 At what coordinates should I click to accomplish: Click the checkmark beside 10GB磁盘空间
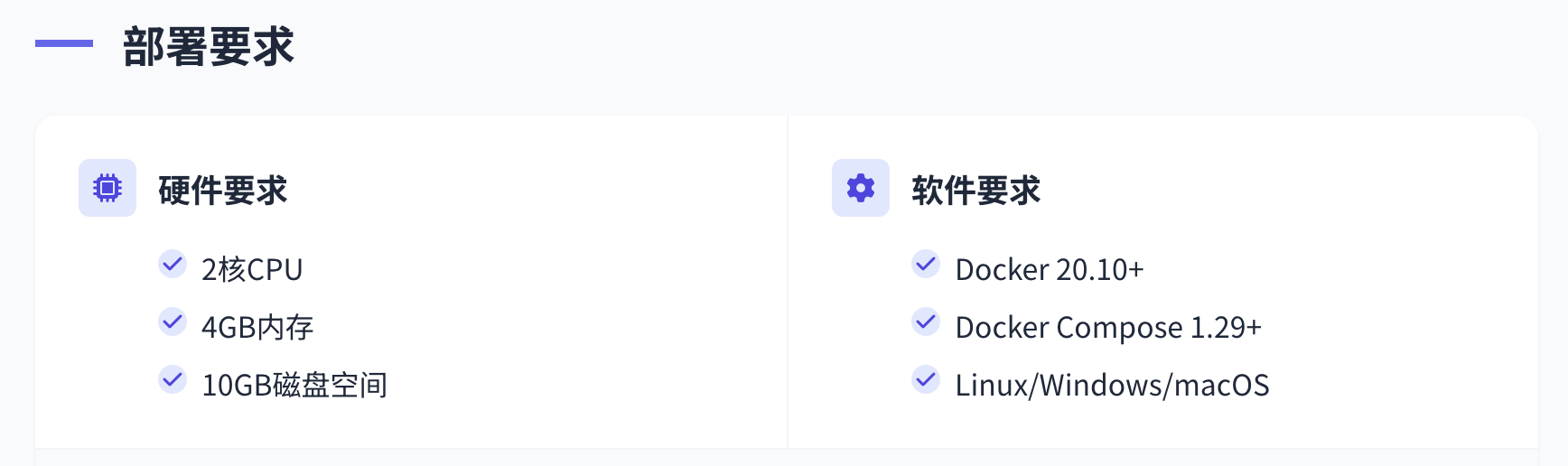coord(173,379)
